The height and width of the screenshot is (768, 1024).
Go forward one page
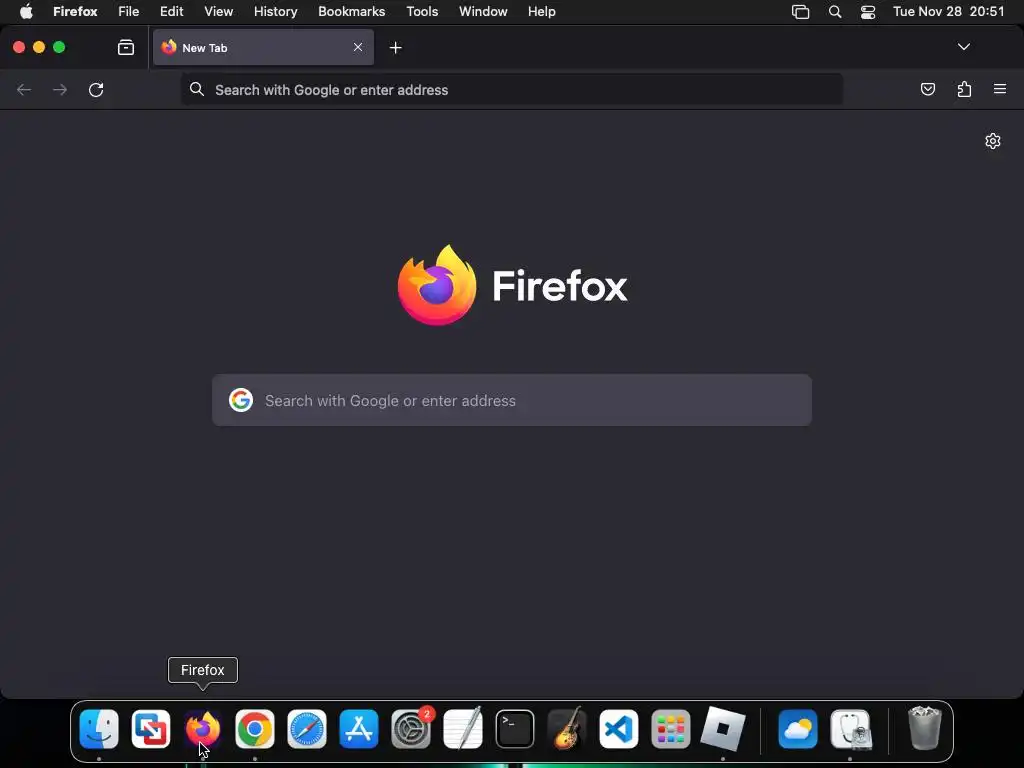pyautogui.click(x=60, y=89)
